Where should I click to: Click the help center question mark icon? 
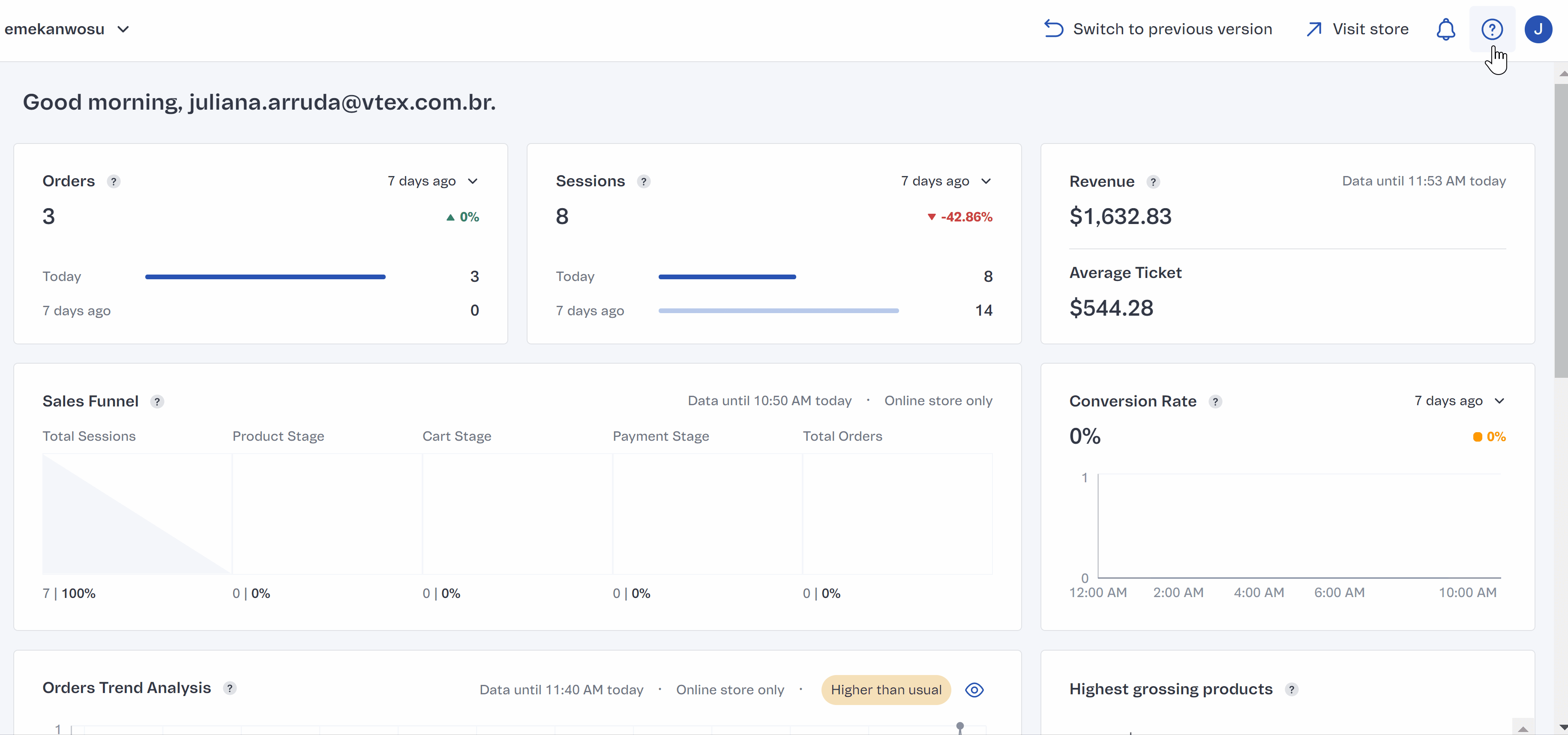tap(1492, 29)
